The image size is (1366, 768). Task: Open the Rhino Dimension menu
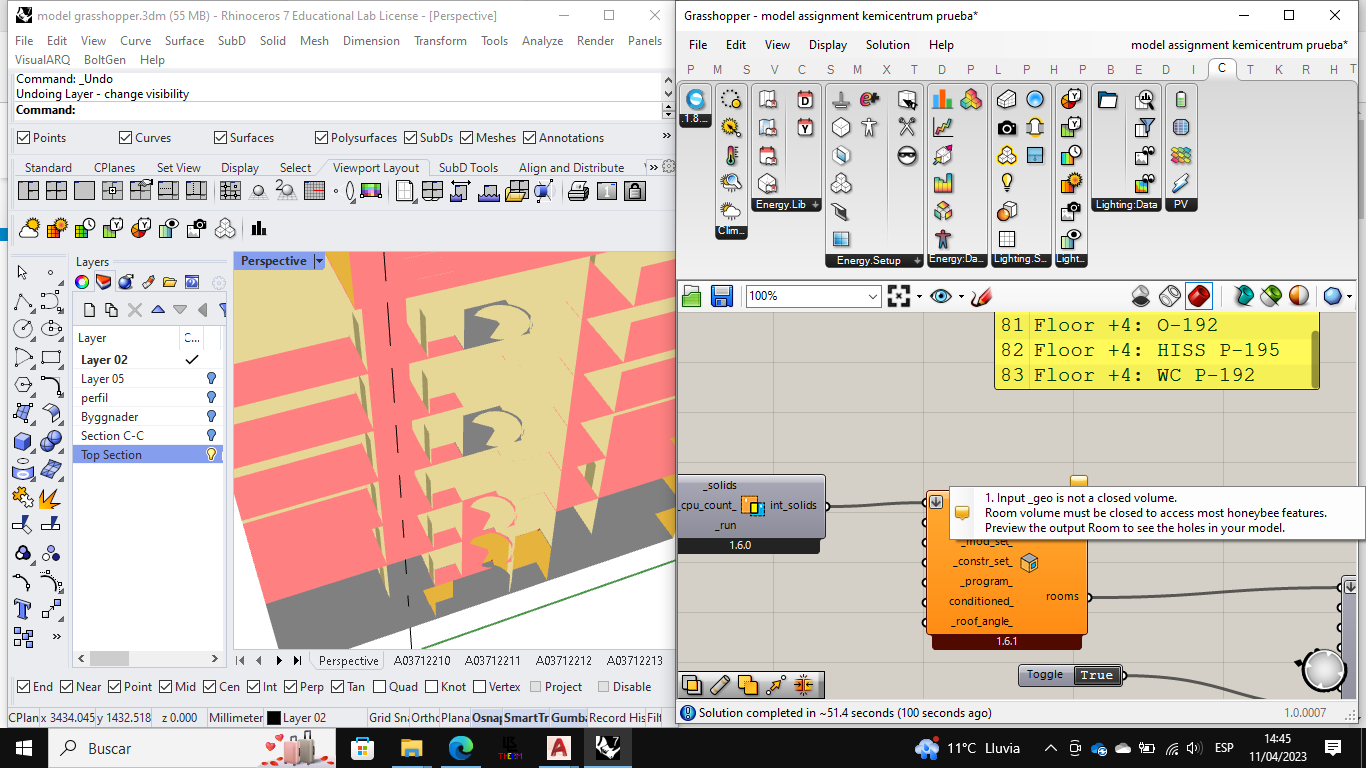point(371,41)
